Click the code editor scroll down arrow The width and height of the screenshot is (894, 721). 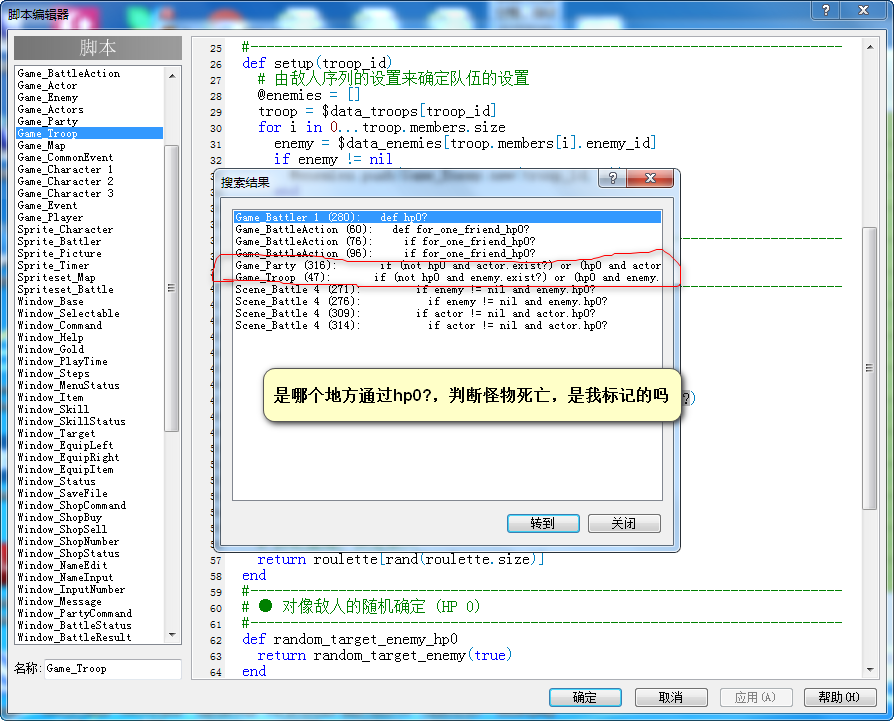tap(869, 670)
